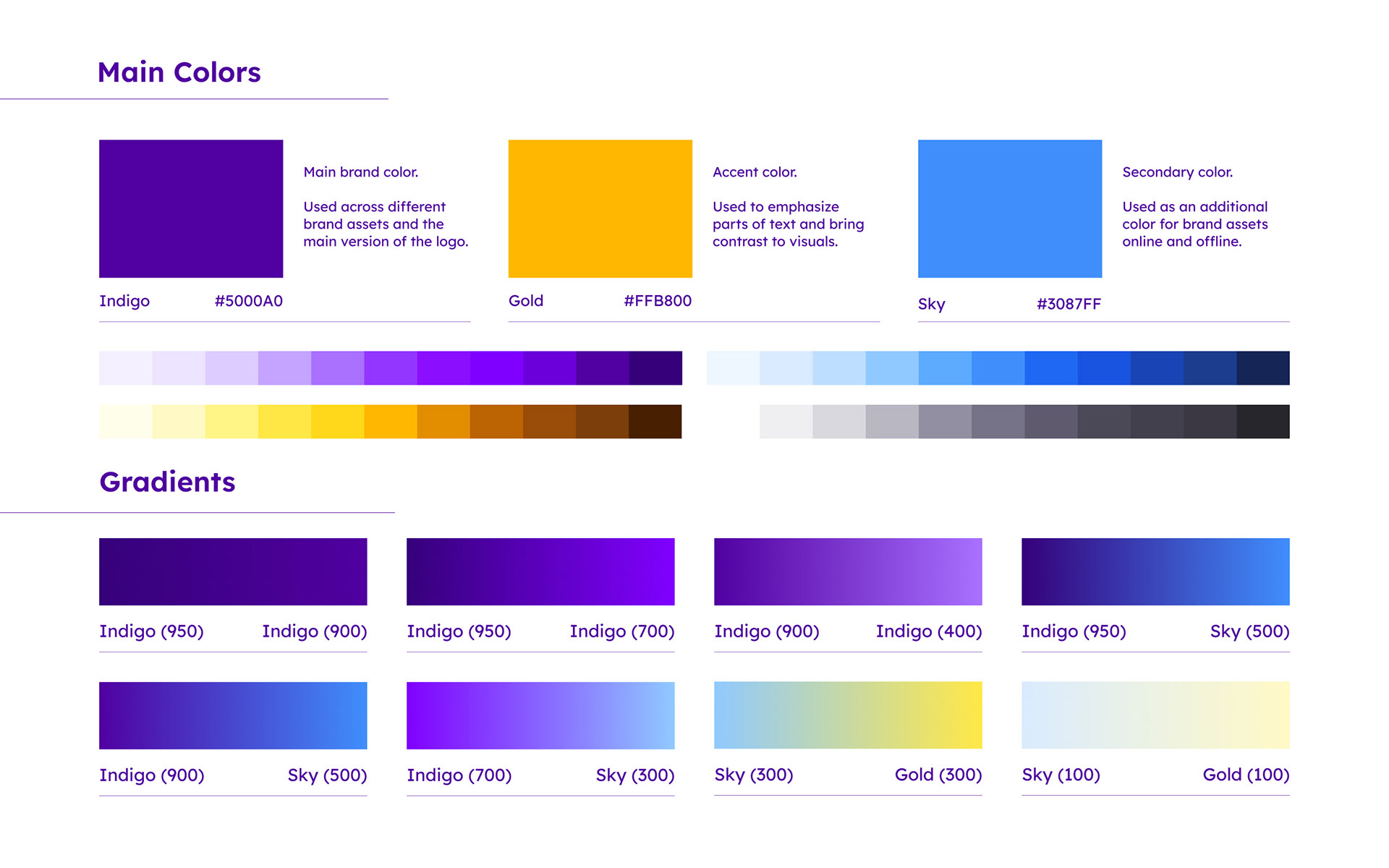Select the Indigo (700) to Sky (300) gradient

(540, 715)
